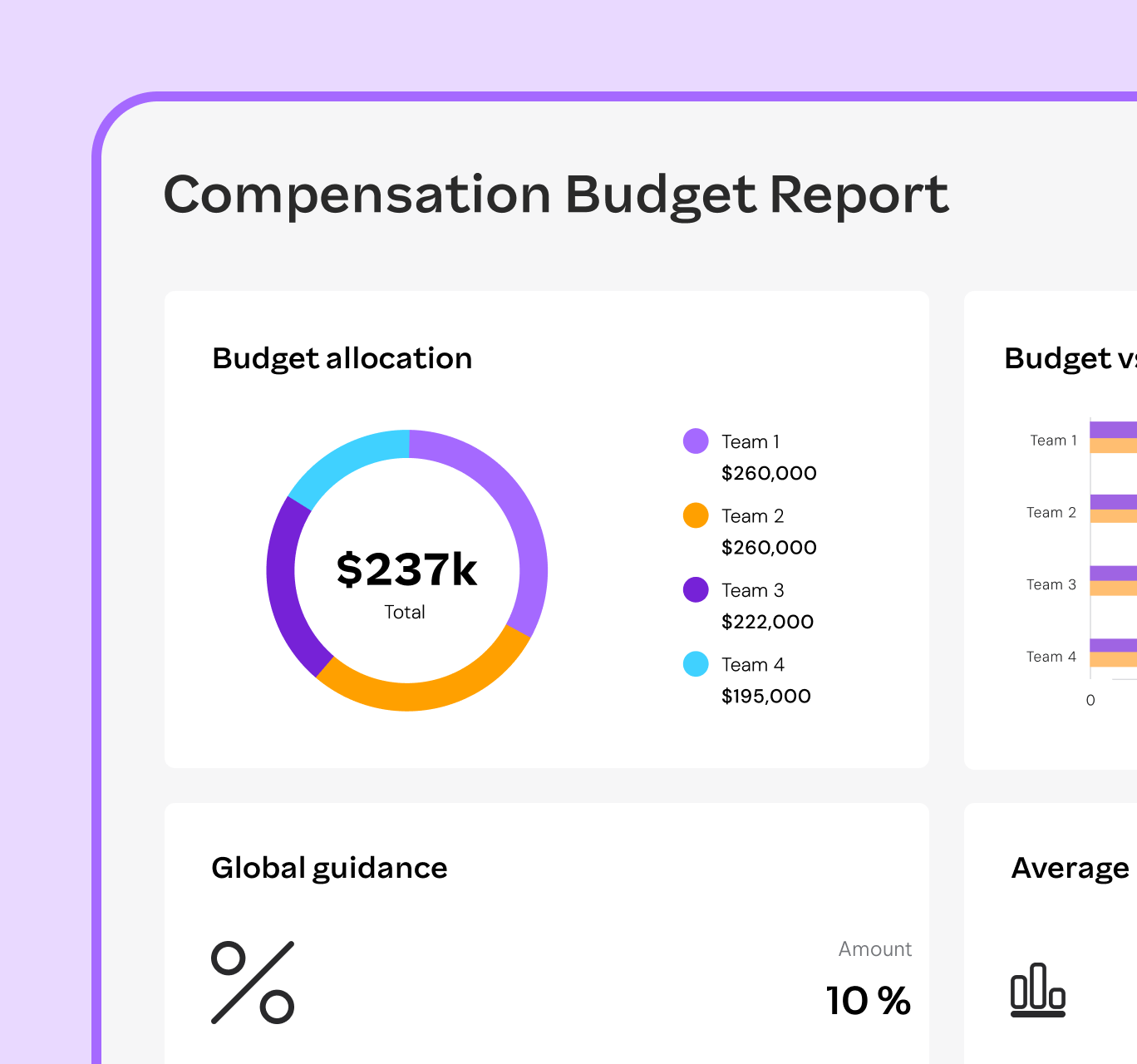Click the percent icon under Global guidance

point(253,983)
